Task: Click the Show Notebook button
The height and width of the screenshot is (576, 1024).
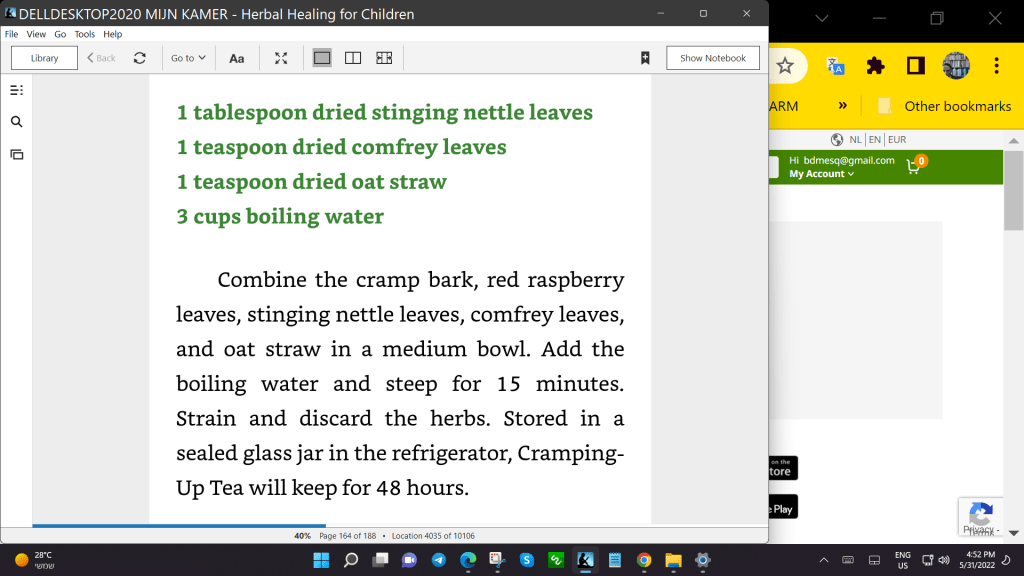Action: point(712,58)
